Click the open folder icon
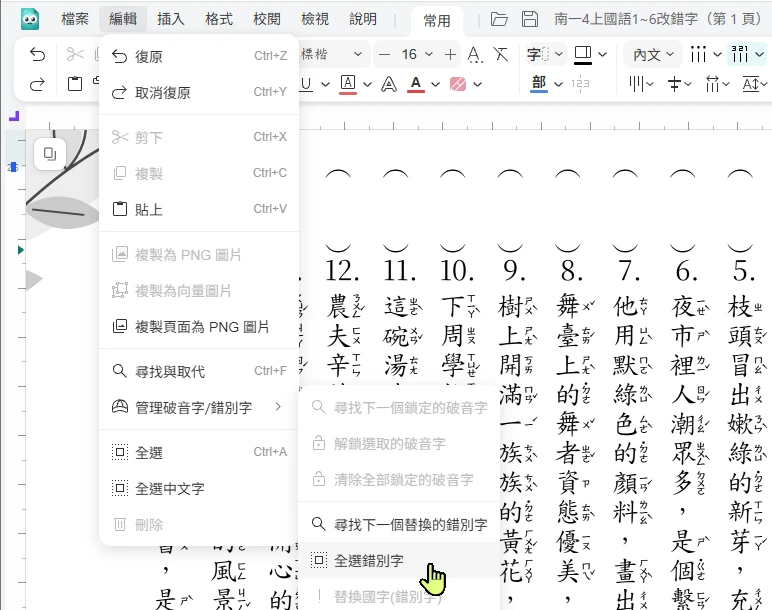The width and height of the screenshot is (772, 610). pyautogui.click(x=499, y=19)
